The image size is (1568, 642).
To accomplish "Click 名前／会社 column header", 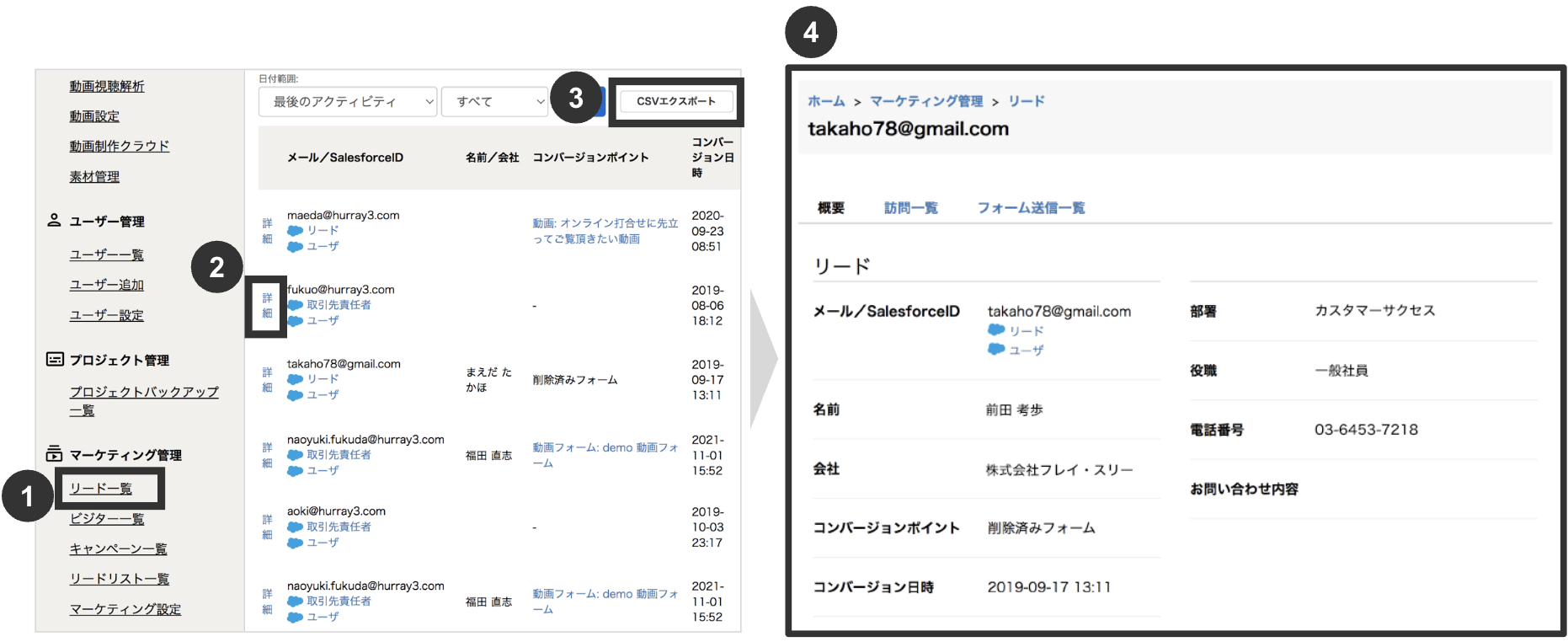I will pos(493,158).
